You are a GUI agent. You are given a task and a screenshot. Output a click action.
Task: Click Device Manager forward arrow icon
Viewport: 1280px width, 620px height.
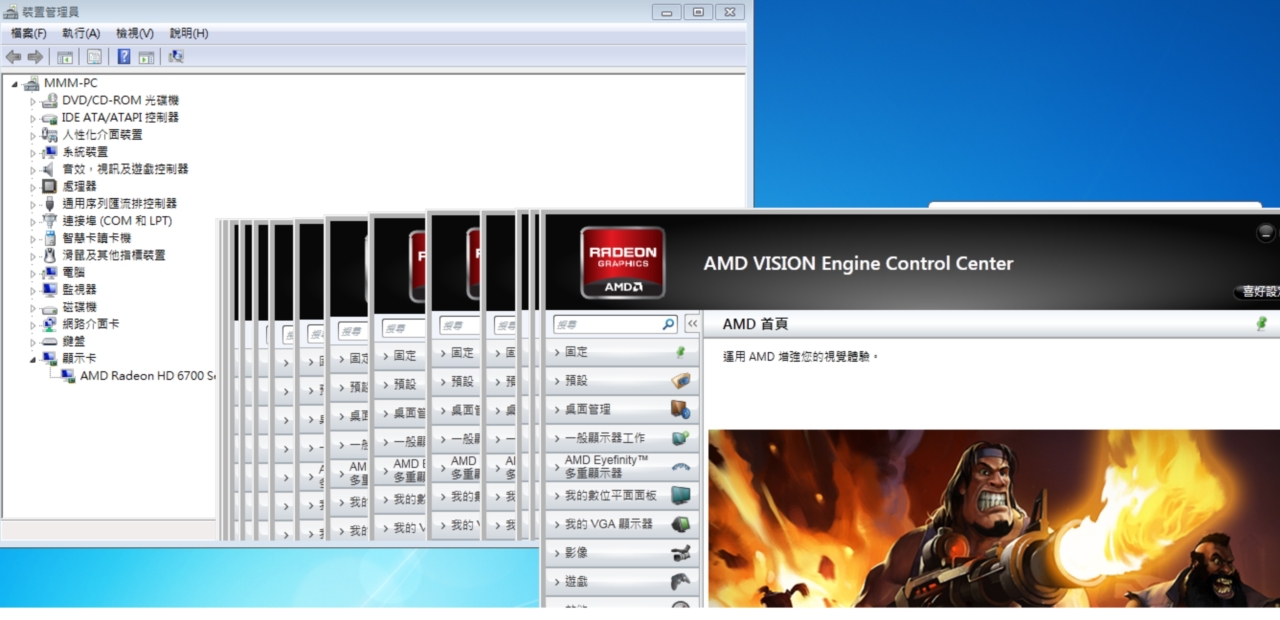pyautogui.click(x=35, y=57)
